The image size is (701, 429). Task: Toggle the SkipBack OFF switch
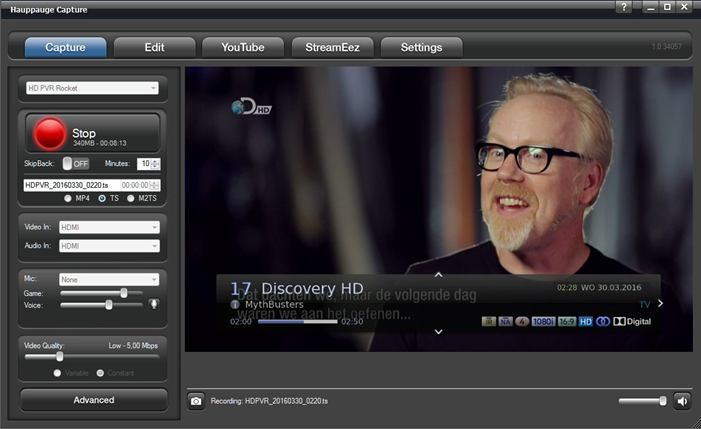pos(76,164)
